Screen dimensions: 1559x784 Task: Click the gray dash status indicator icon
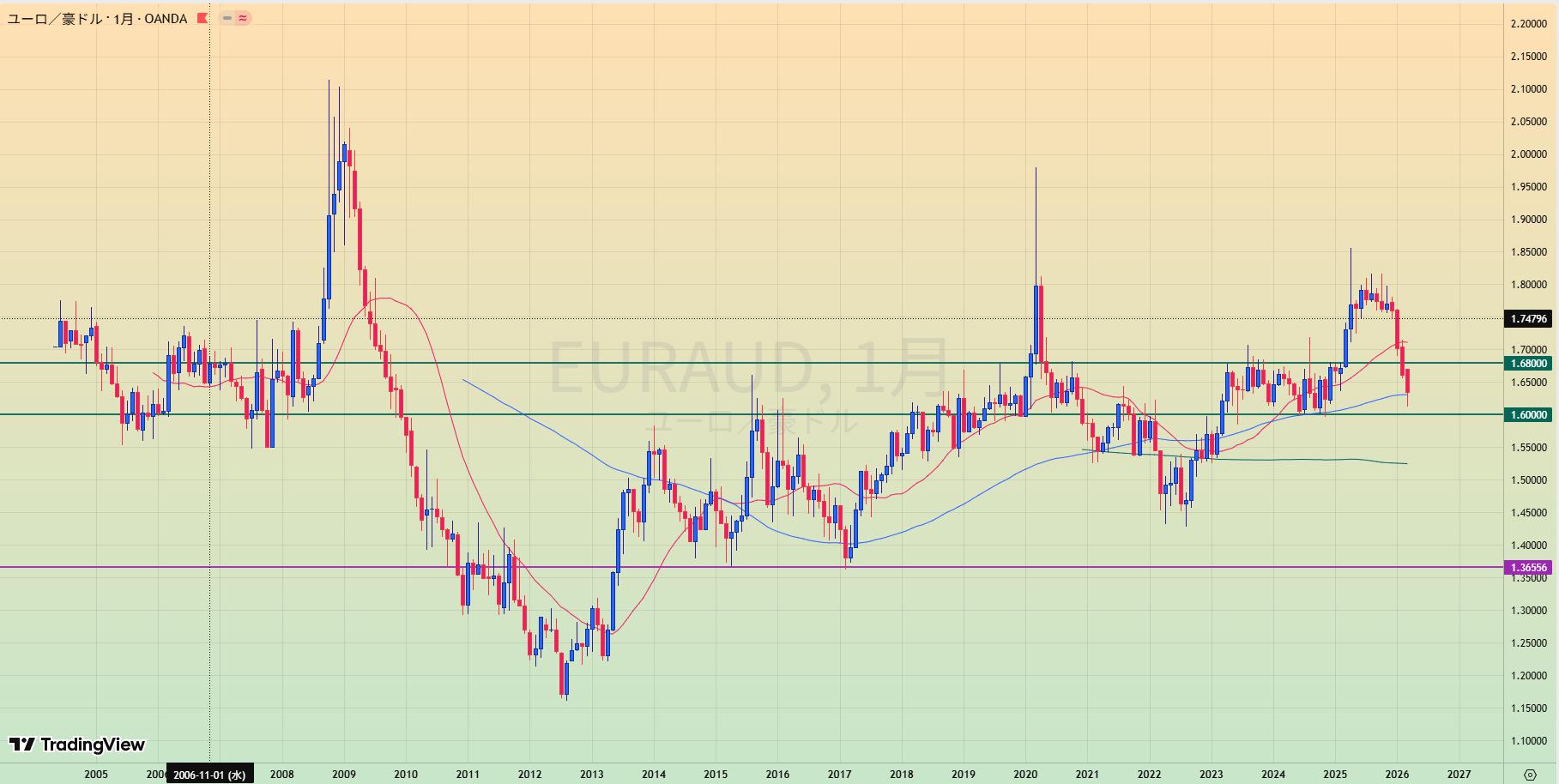tap(227, 18)
